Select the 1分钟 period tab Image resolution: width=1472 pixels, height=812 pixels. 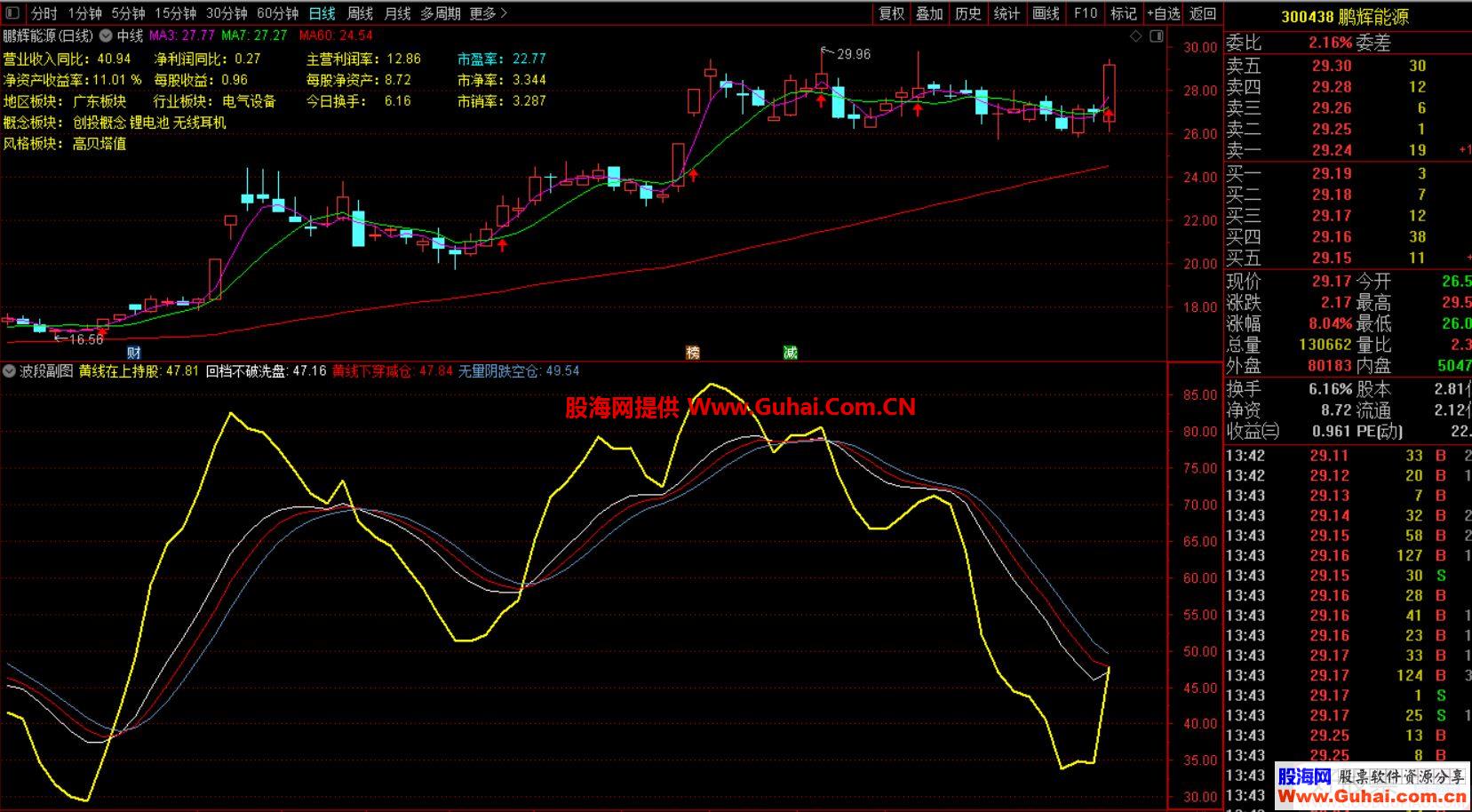pos(84,13)
